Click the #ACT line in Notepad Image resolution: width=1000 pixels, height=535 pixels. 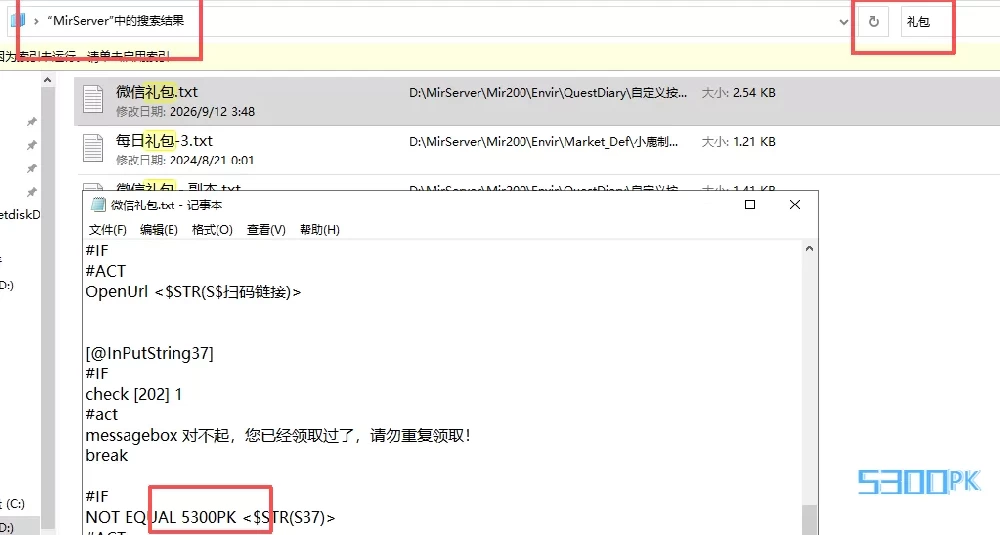click(105, 271)
